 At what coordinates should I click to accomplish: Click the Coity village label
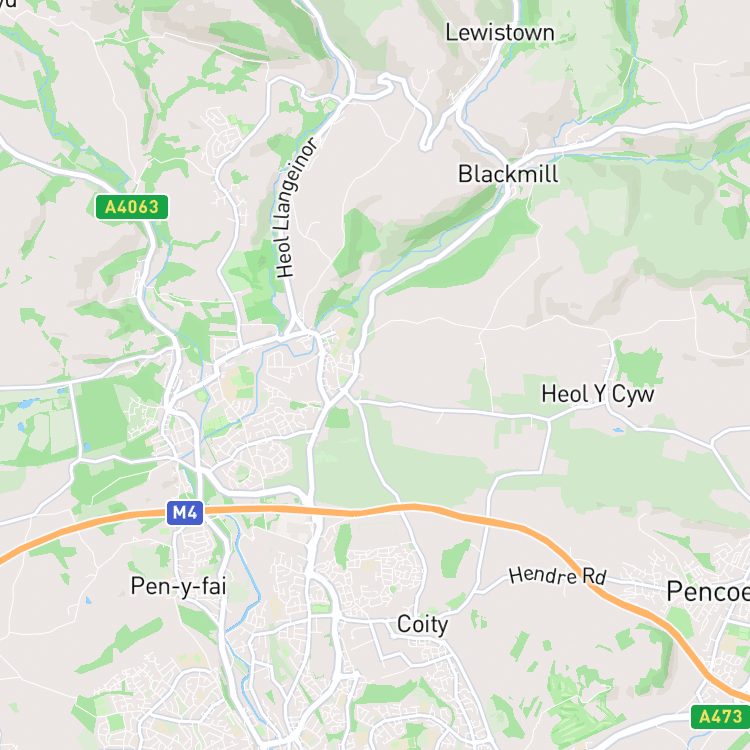422,625
